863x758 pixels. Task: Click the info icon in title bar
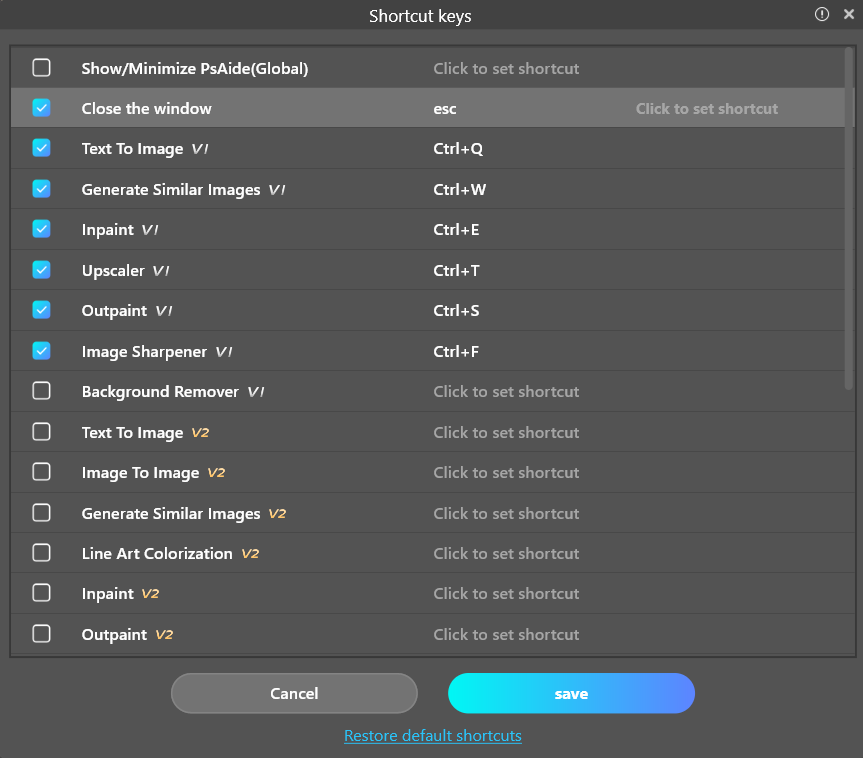(x=822, y=14)
